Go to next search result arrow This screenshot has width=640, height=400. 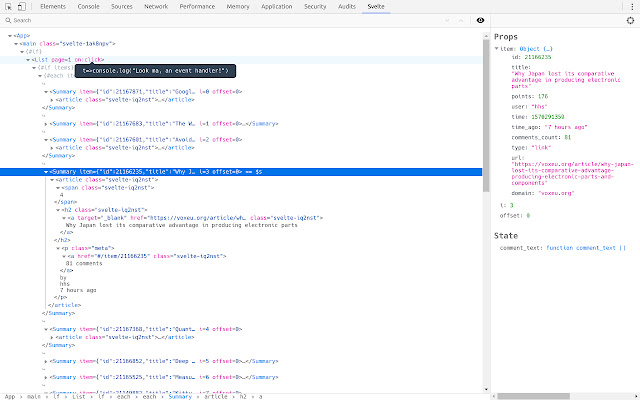click(x=447, y=20)
